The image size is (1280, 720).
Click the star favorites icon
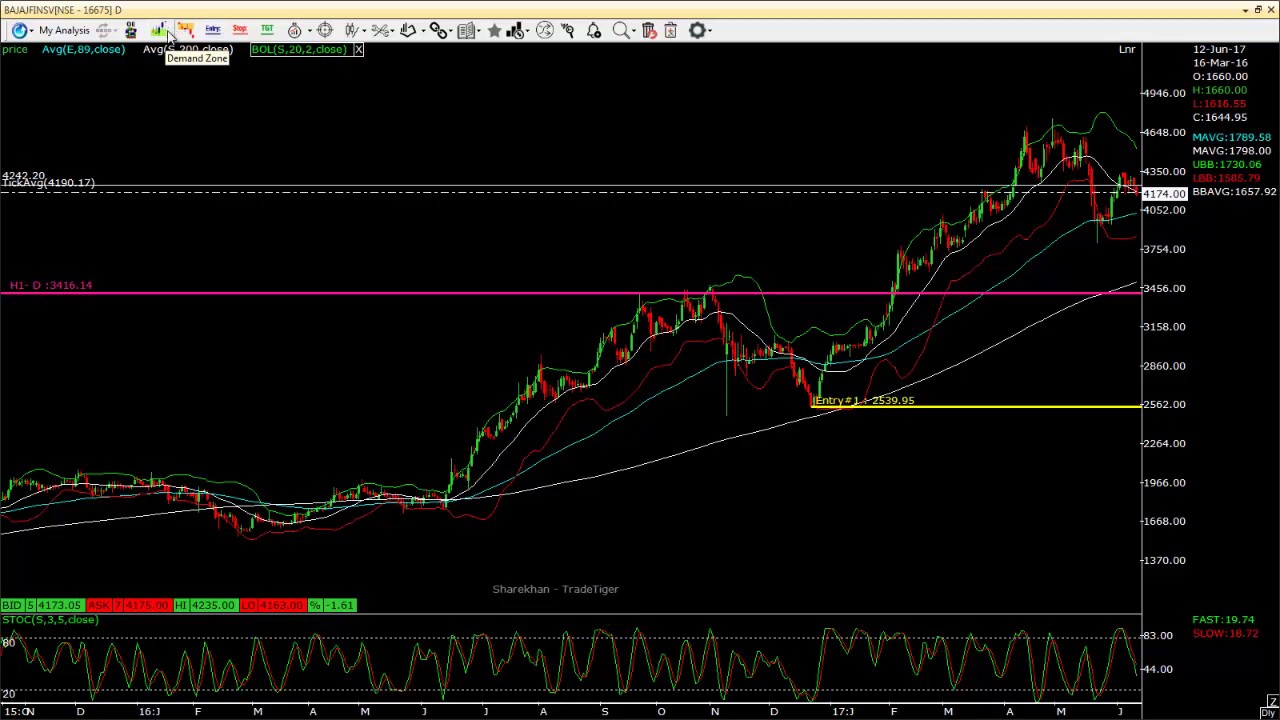[494, 30]
